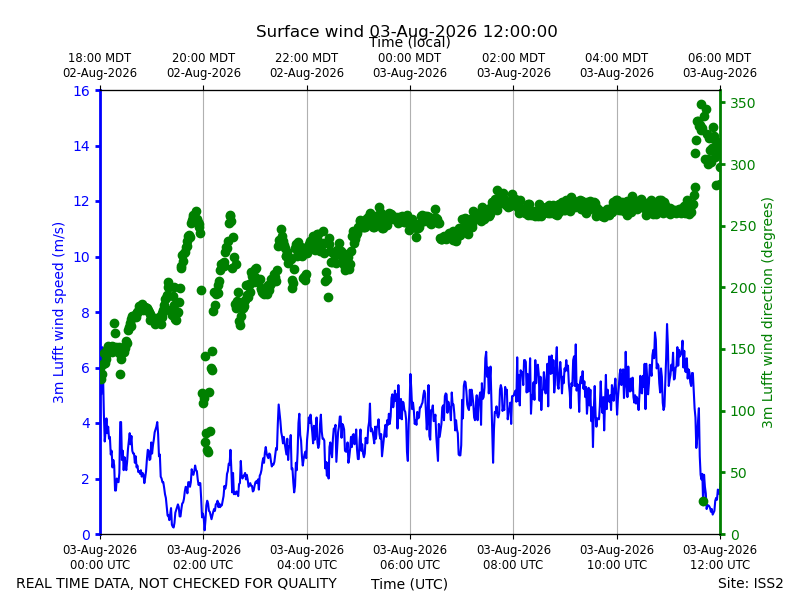Screen dimensions: 800x600
Task: Click the green '350' direction tick label
Action: [x=742, y=103]
